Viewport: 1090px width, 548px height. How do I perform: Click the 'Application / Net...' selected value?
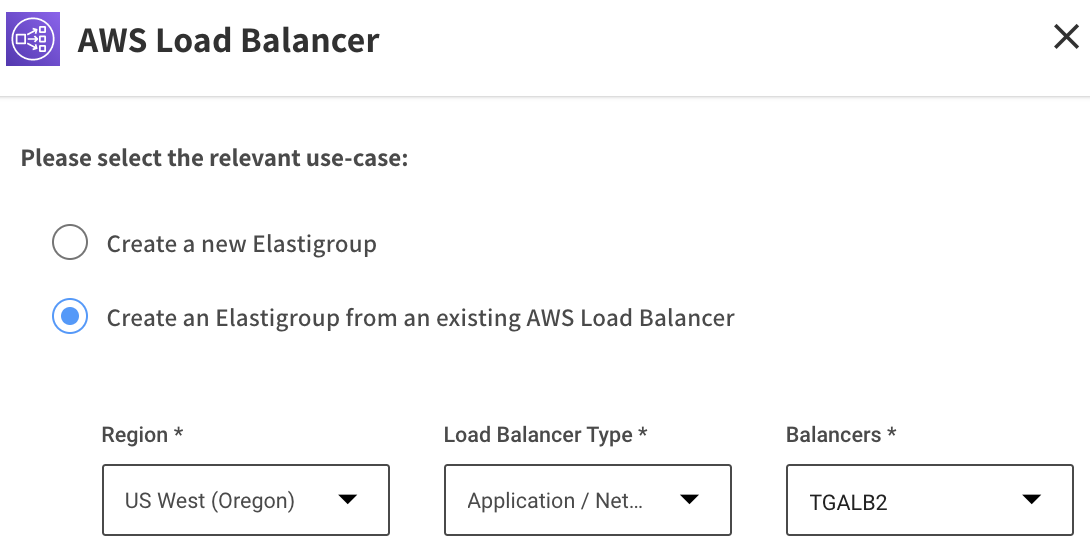tap(554, 500)
